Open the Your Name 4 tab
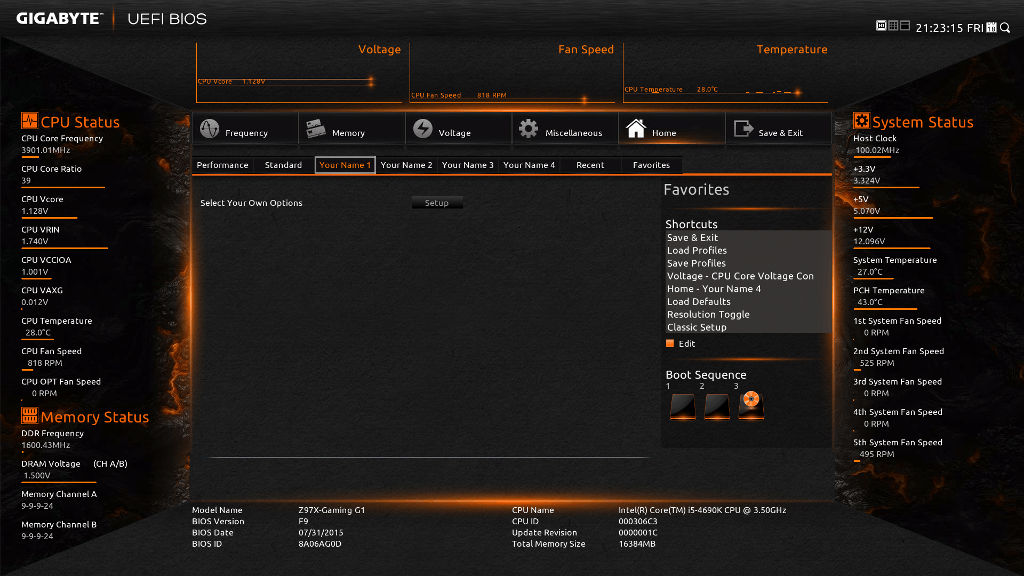Image resolution: width=1024 pixels, height=576 pixels. [x=529, y=165]
